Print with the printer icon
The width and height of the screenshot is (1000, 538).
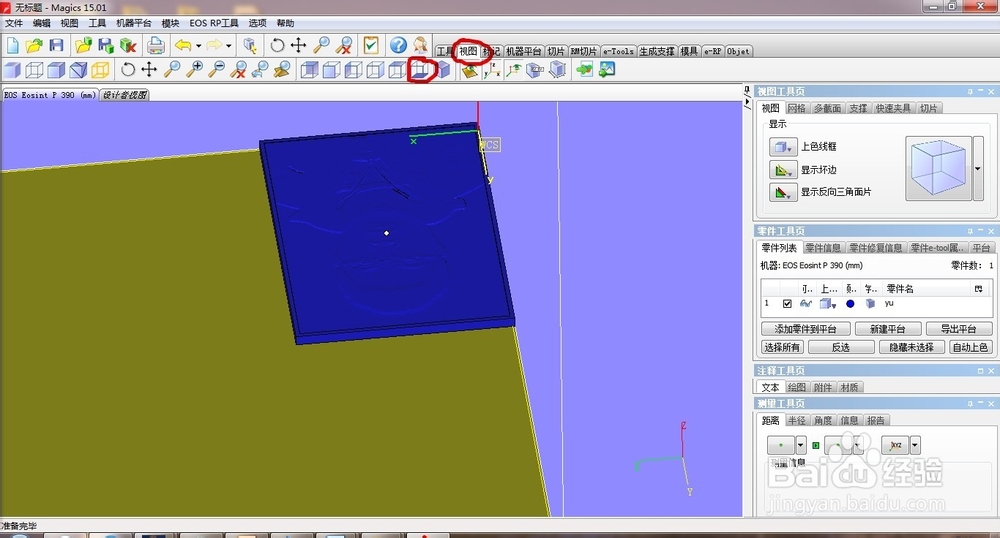point(156,45)
